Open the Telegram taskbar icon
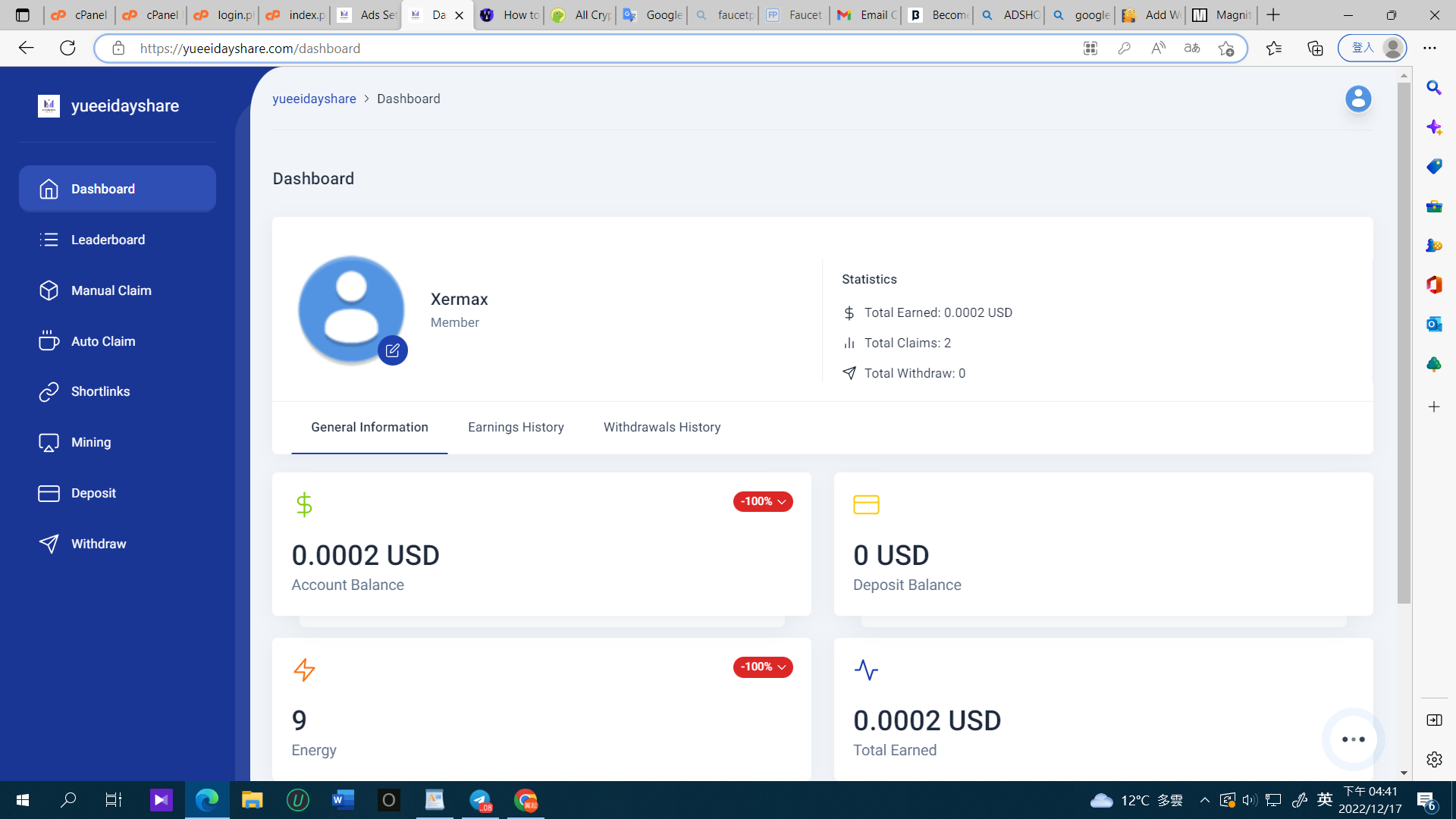The height and width of the screenshot is (819, 1456). tap(480, 800)
